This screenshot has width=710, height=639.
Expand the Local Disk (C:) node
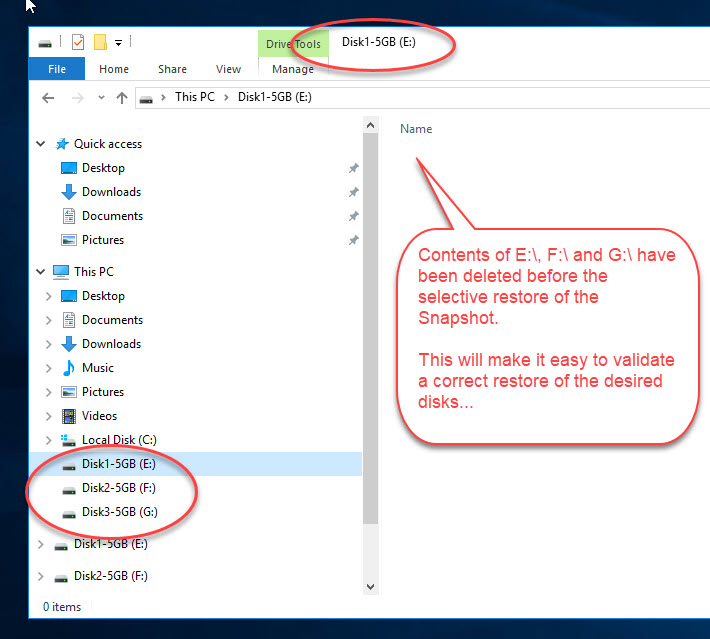click(48, 440)
